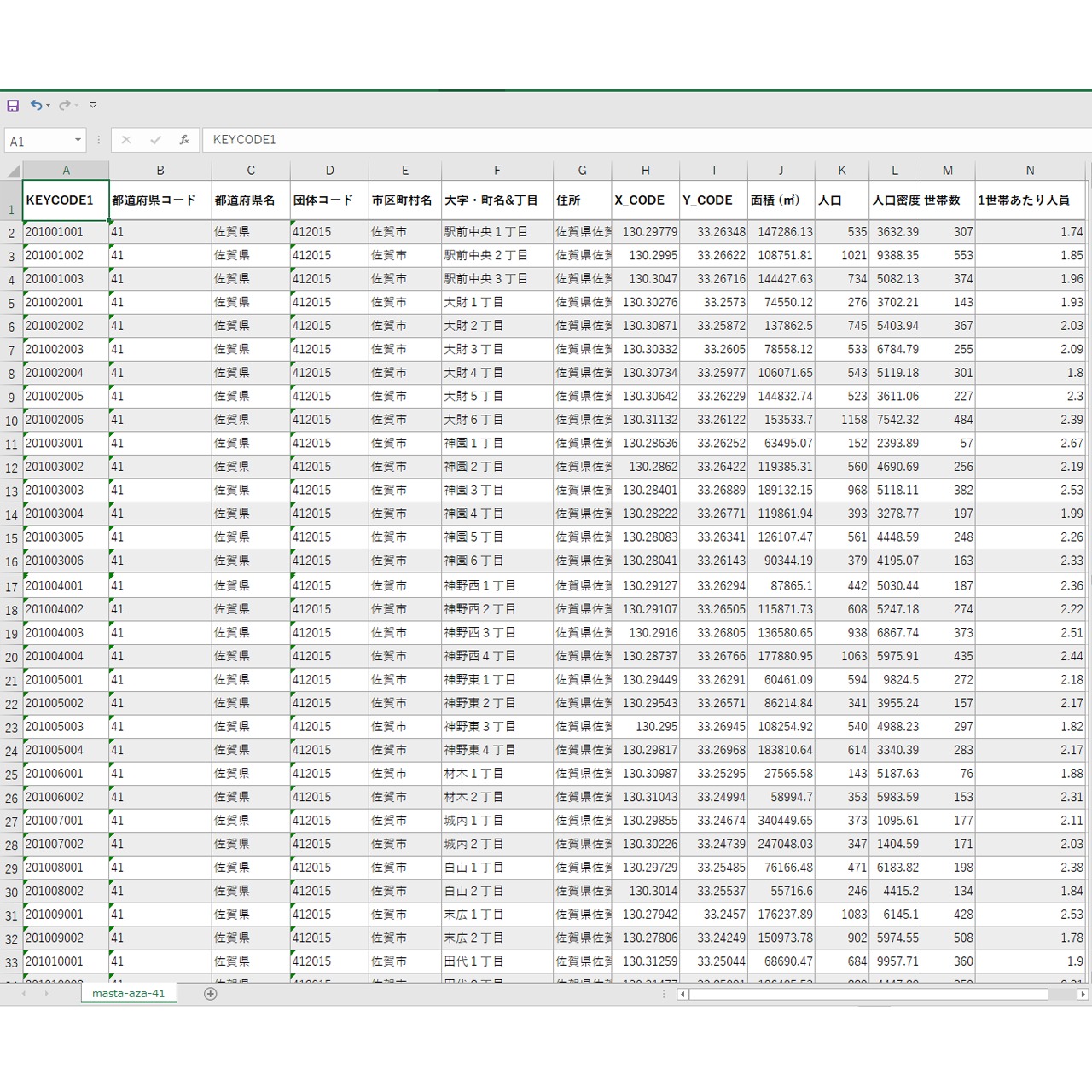Open the Name Box dropdown arrow
The image size is (1092, 1092).
(x=78, y=140)
